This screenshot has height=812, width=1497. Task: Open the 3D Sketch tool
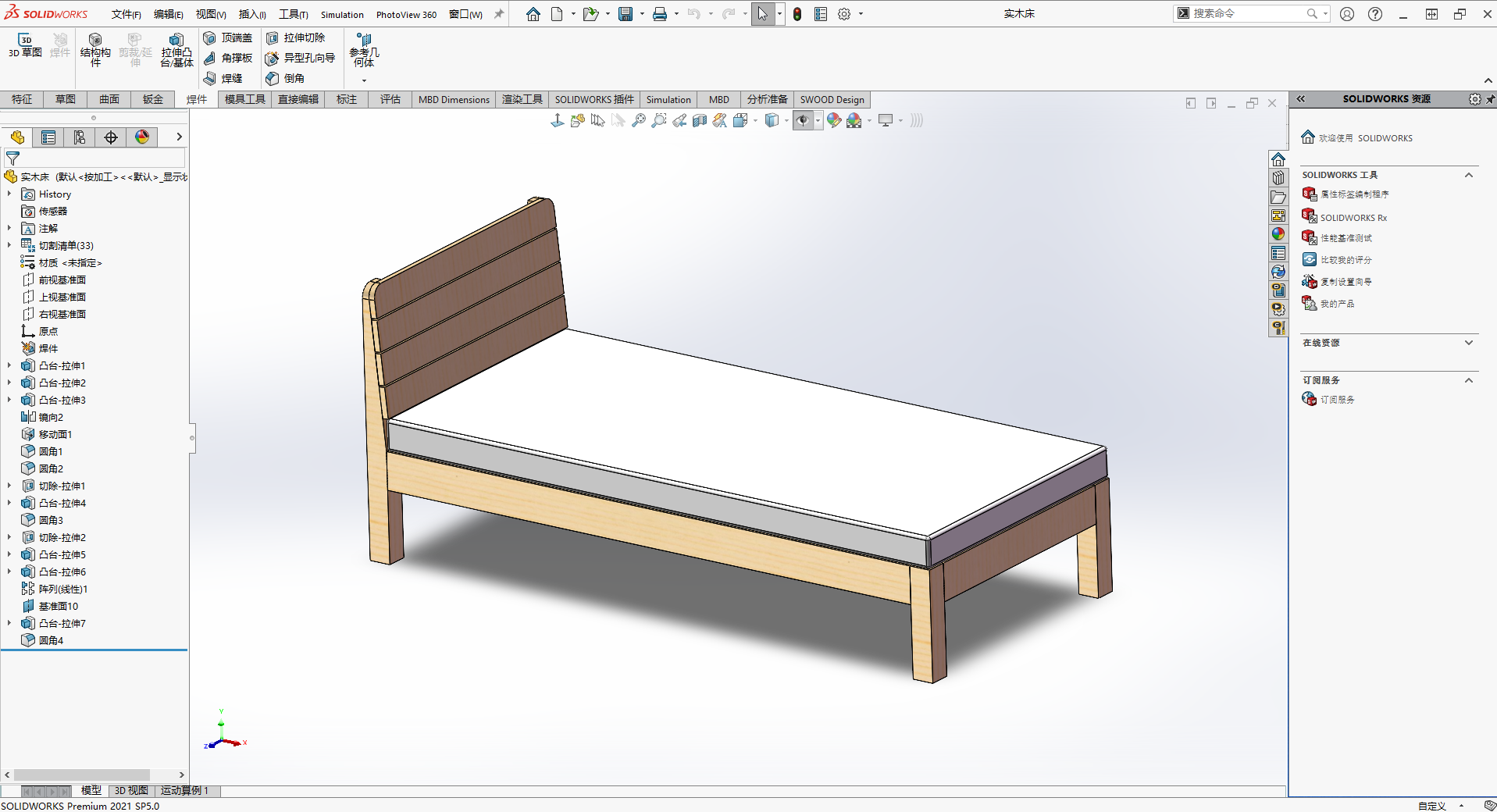coord(25,46)
